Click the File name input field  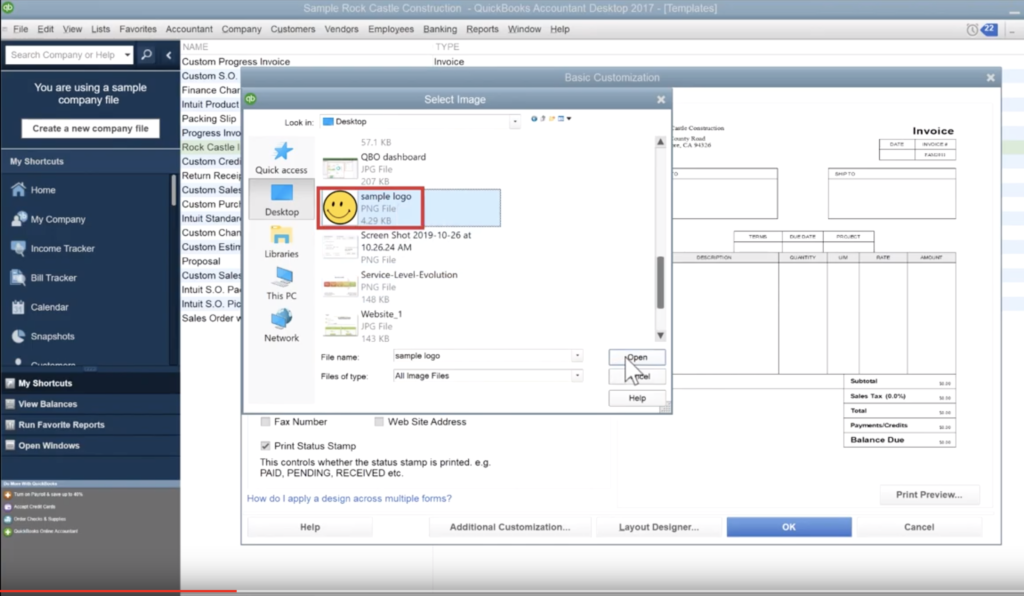(483, 356)
